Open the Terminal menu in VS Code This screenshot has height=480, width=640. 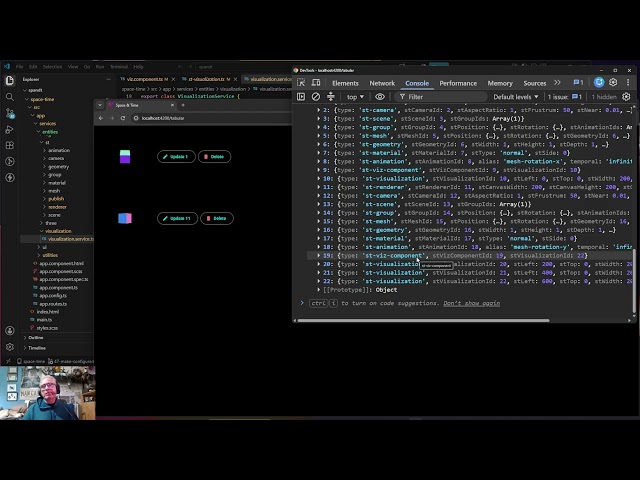(x=119, y=67)
